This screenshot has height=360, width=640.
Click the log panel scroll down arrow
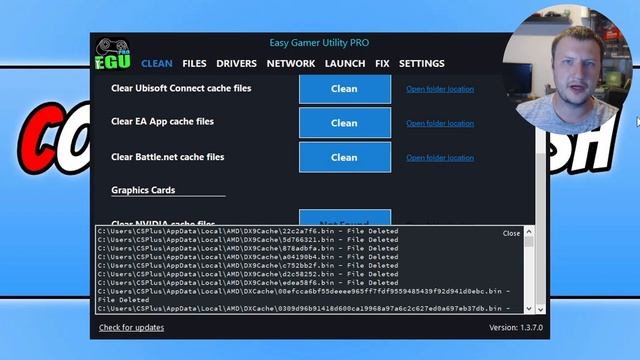[x=529, y=309]
